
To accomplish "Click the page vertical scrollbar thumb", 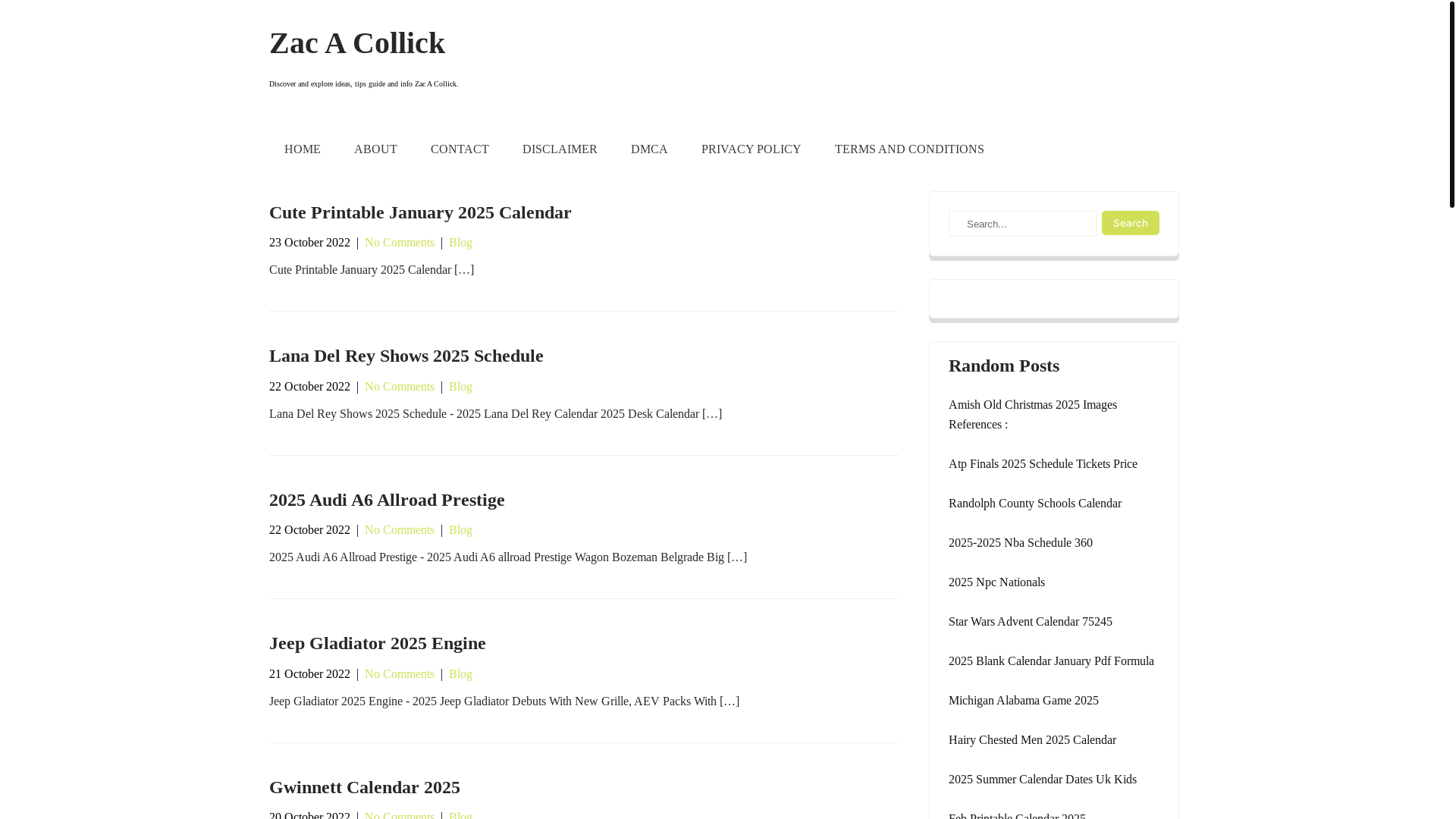I will point(1451,104).
